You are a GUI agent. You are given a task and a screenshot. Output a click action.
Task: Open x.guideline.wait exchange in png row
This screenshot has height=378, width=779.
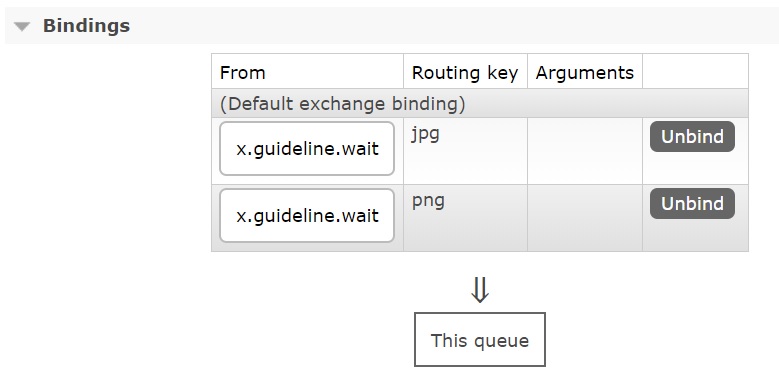pyautogui.click(x=307, y=216)
